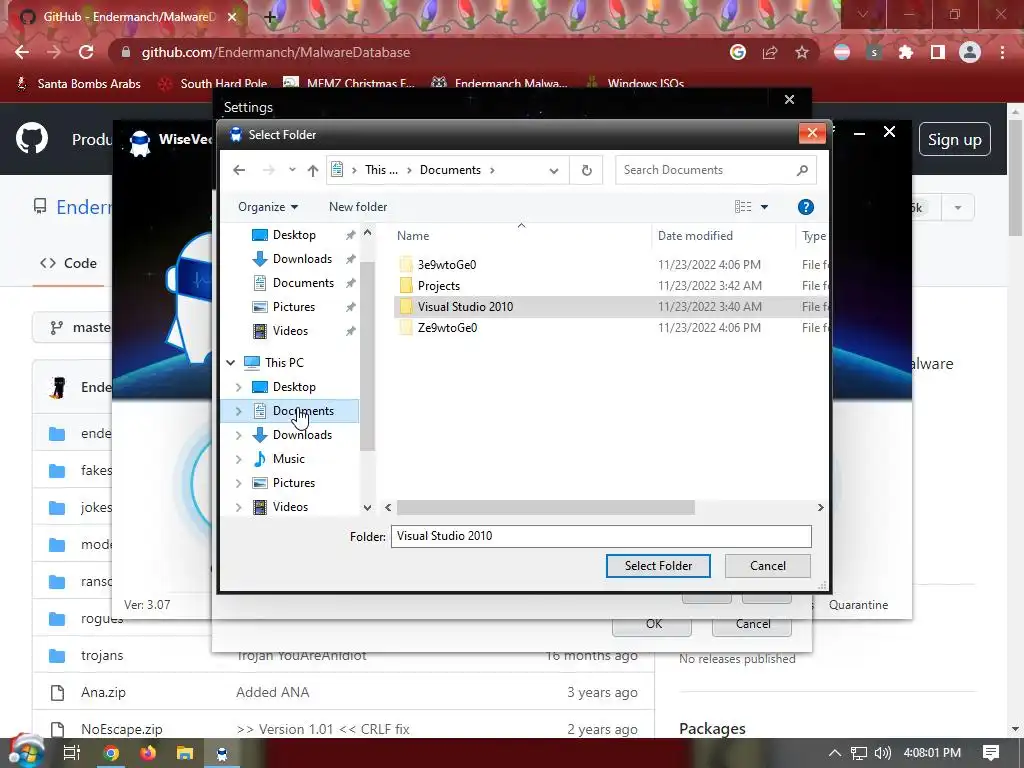Click the Folder name input field

point(601,536)
